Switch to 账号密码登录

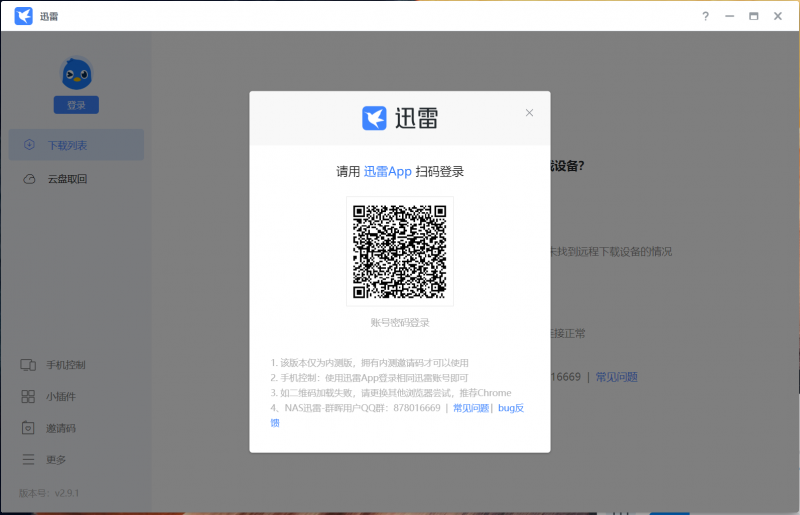(x=399, y=323)
